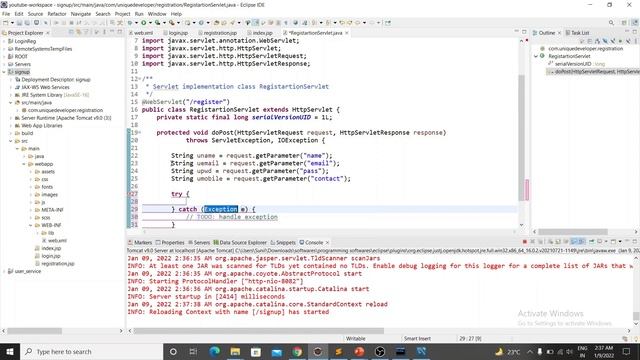Open Sublime Text from taskbar
Image resolution: width=640 pixels, height=360 pixels.
338,351
